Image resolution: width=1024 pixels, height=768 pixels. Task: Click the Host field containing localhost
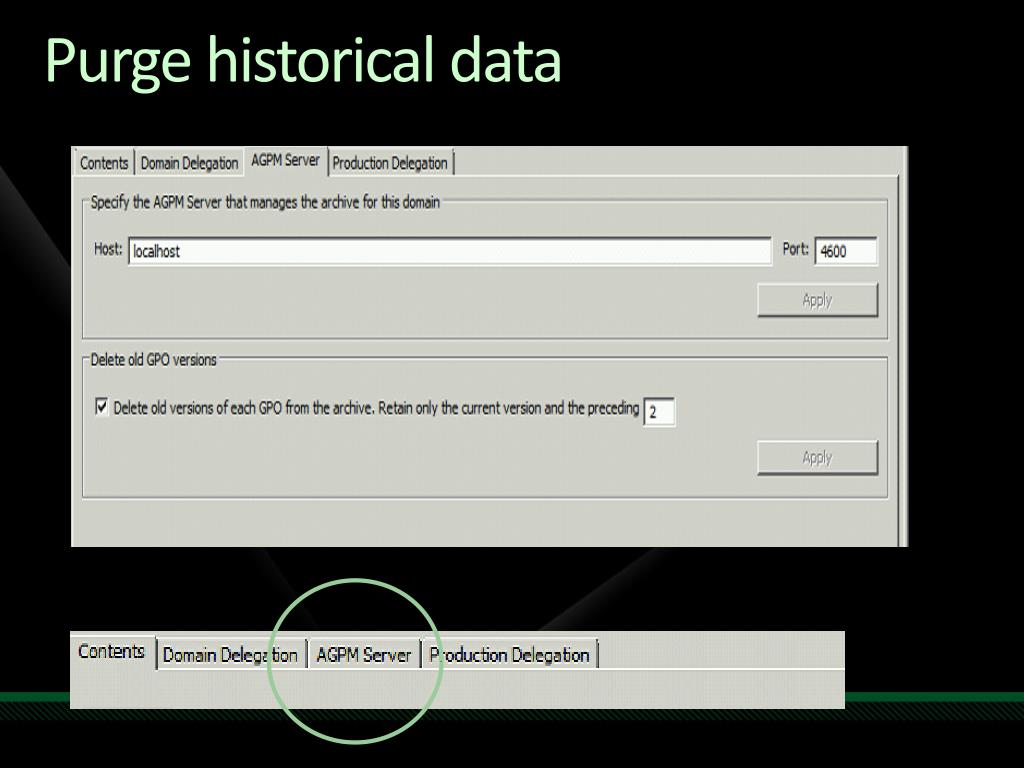[x=449, y=251]
